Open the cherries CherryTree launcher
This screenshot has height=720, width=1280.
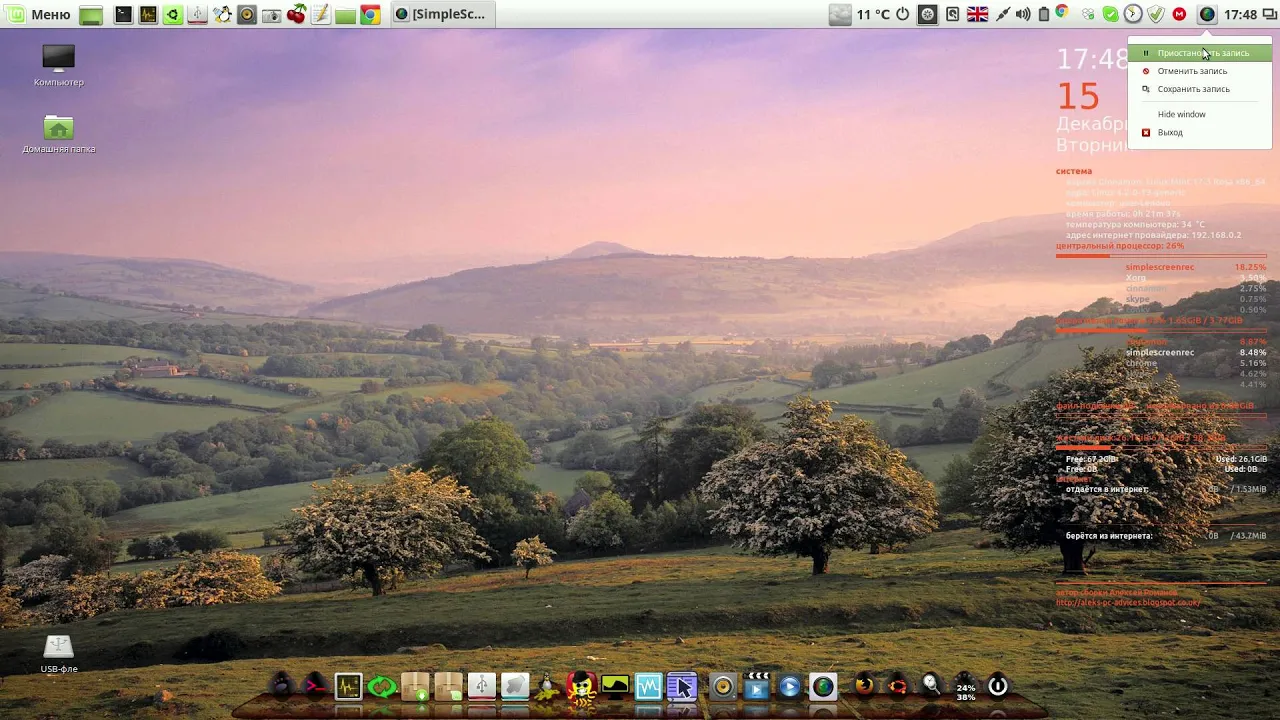click(296, 15)
